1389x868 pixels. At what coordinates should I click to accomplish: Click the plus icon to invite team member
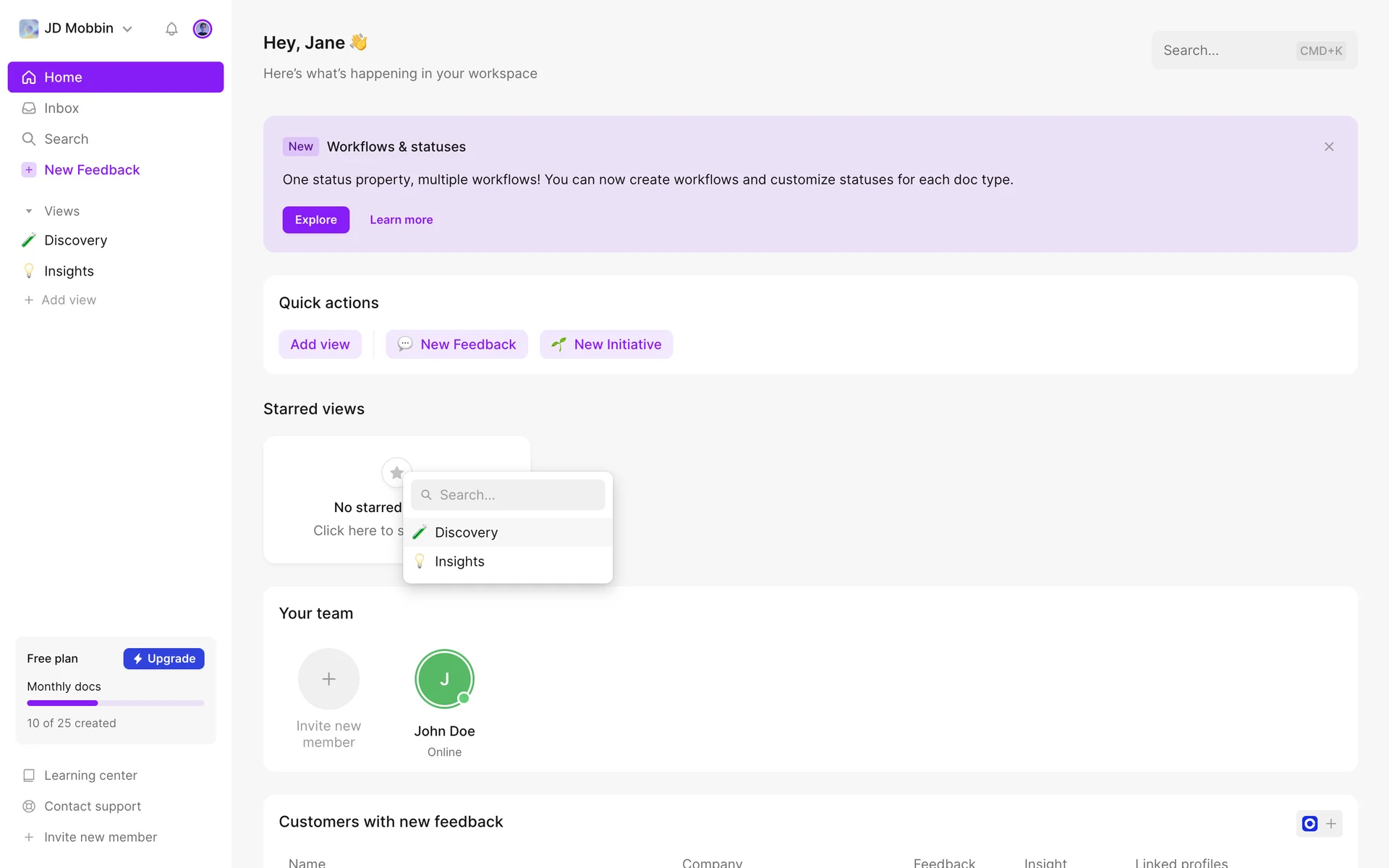(328, 678)
